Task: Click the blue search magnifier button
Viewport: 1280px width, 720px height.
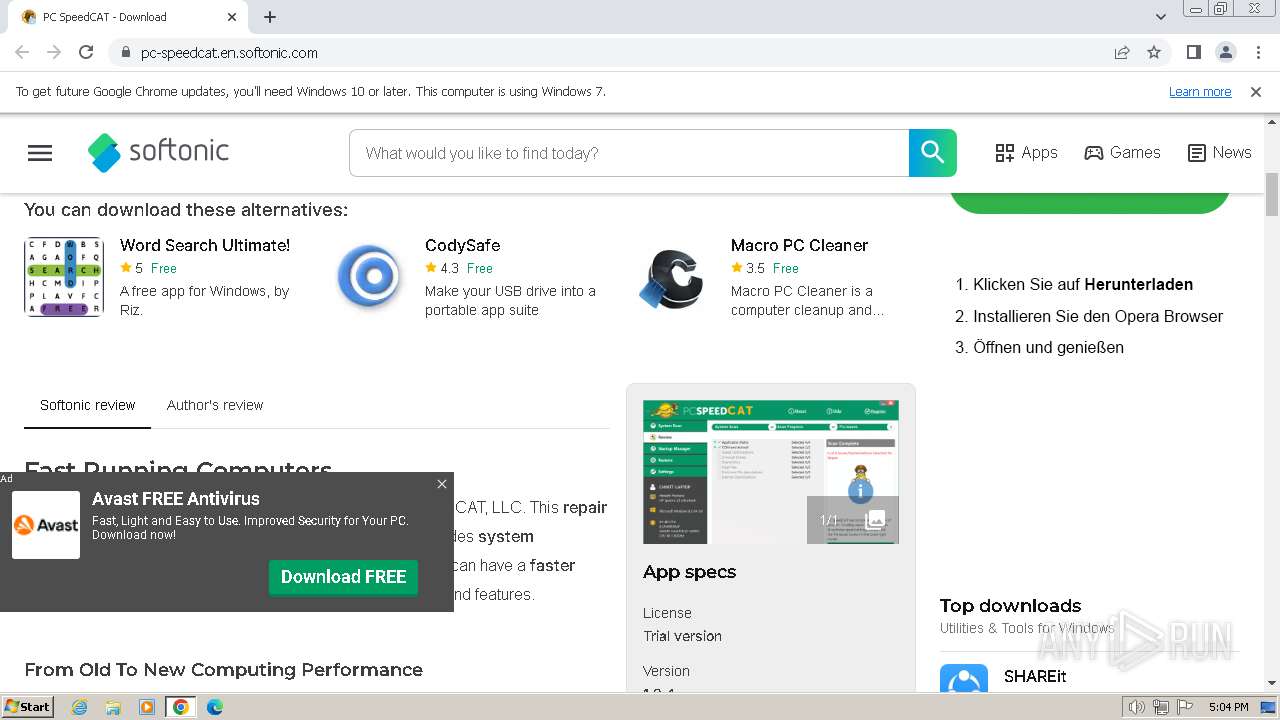Action: pyautogui.click(x=932, y=153)
